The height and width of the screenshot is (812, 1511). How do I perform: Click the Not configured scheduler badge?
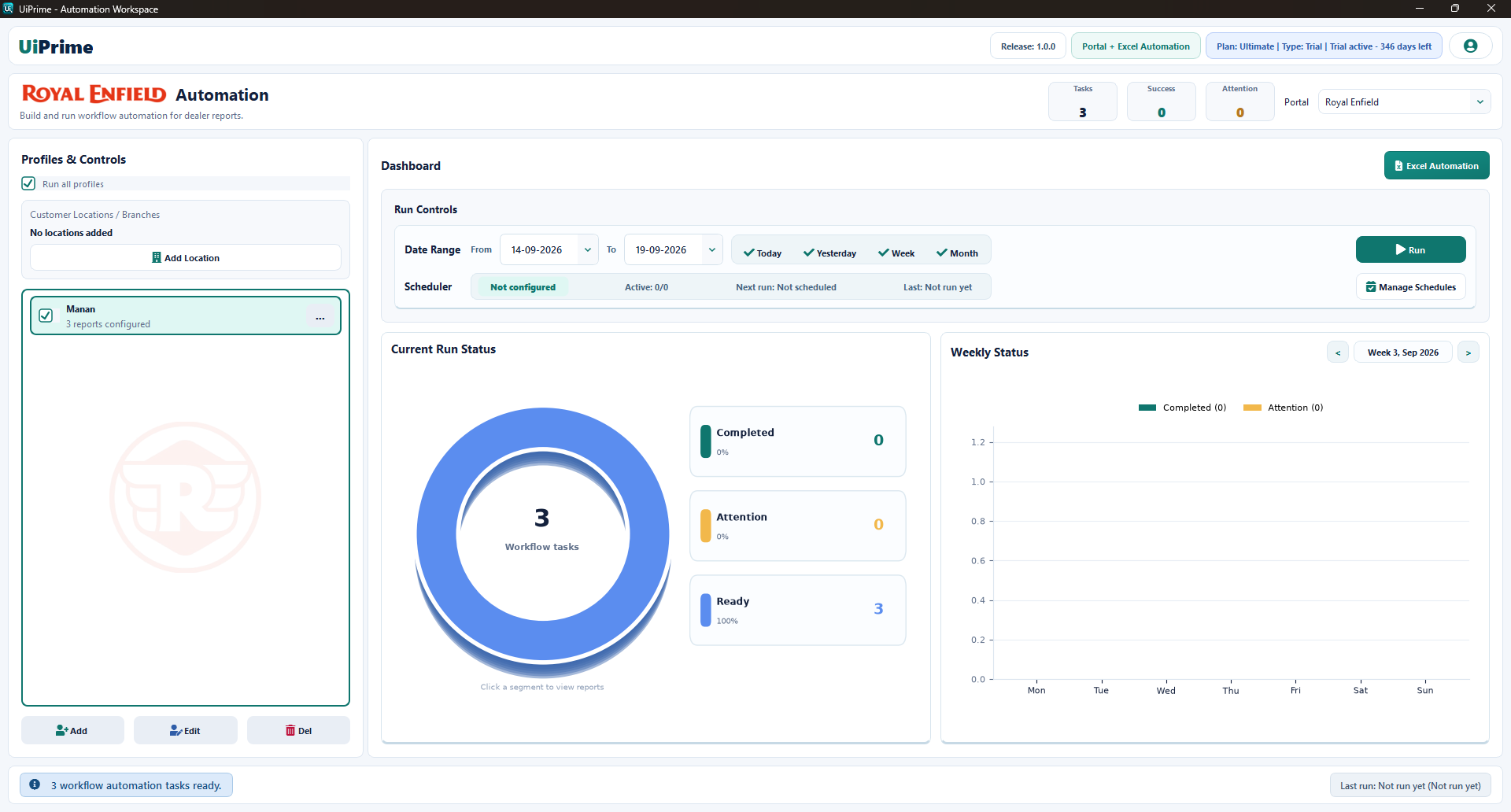click(x=523, y=286)
